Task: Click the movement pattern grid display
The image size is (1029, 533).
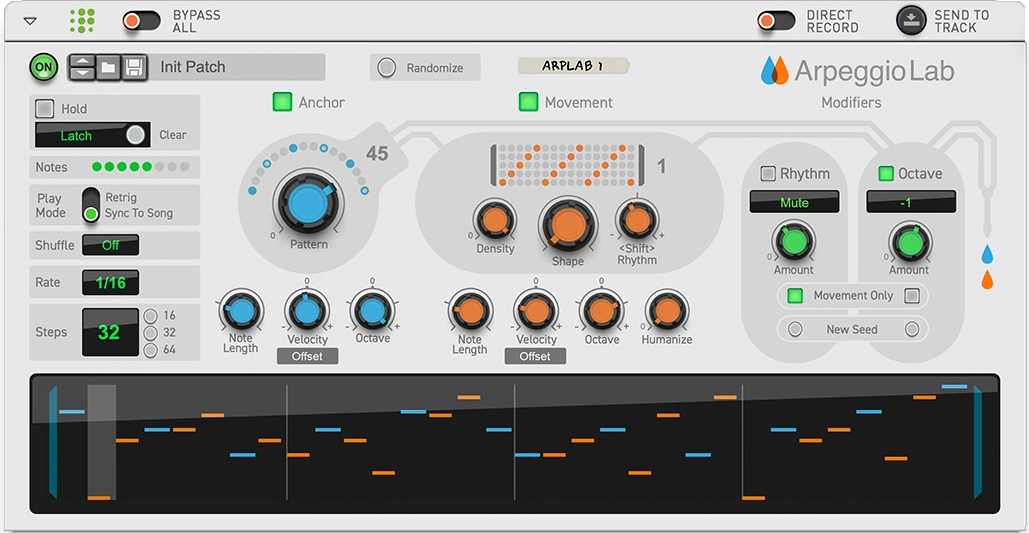Action: 568,165
